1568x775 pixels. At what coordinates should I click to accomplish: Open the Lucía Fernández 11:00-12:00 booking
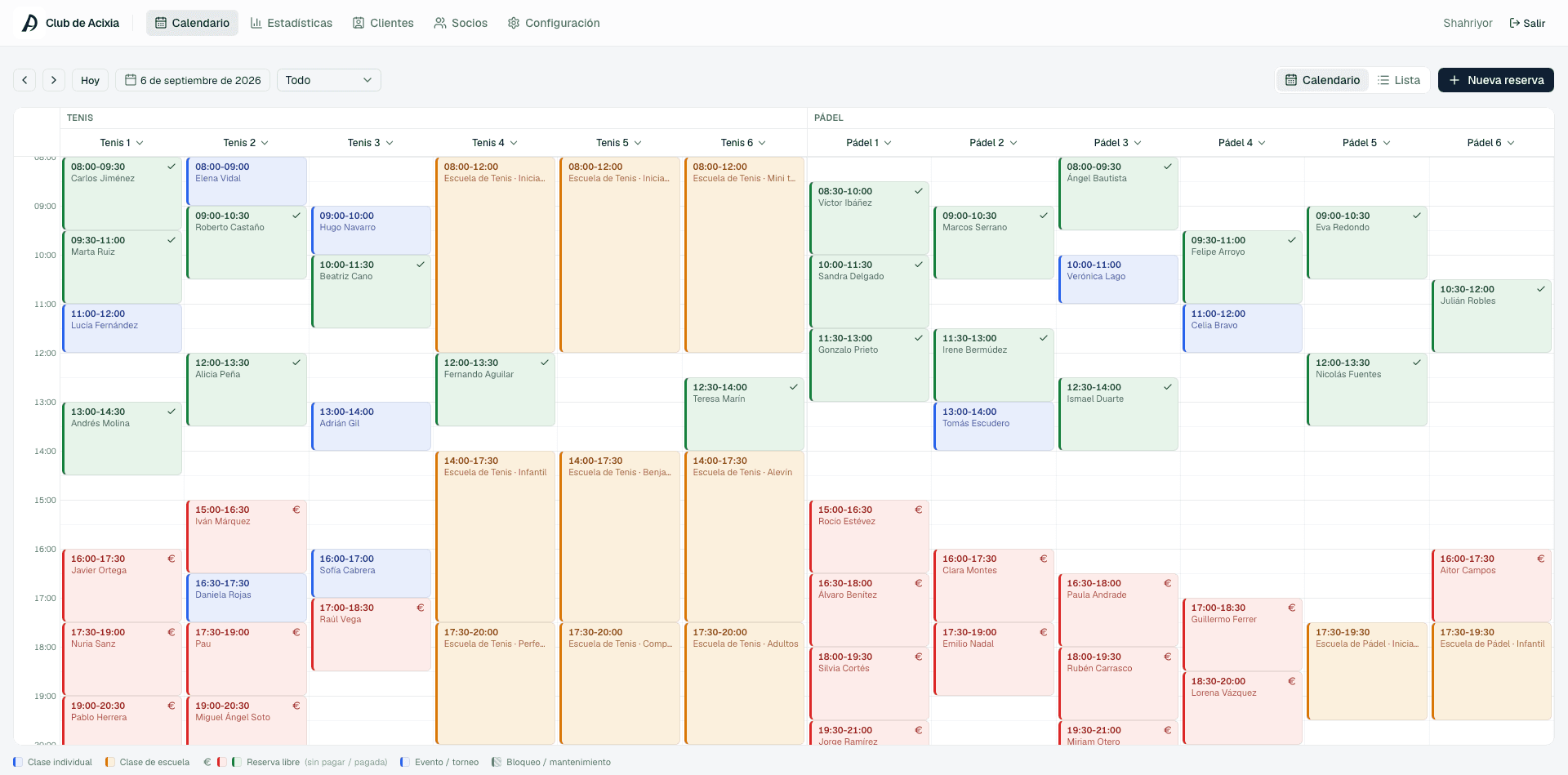[122, 328]
